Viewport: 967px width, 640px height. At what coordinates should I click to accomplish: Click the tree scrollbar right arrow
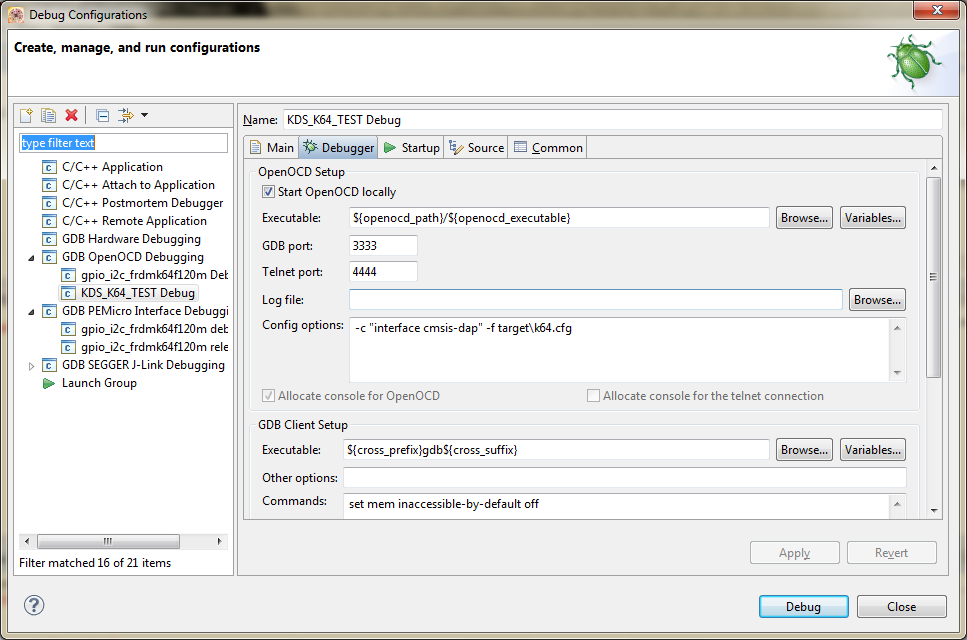220,541
